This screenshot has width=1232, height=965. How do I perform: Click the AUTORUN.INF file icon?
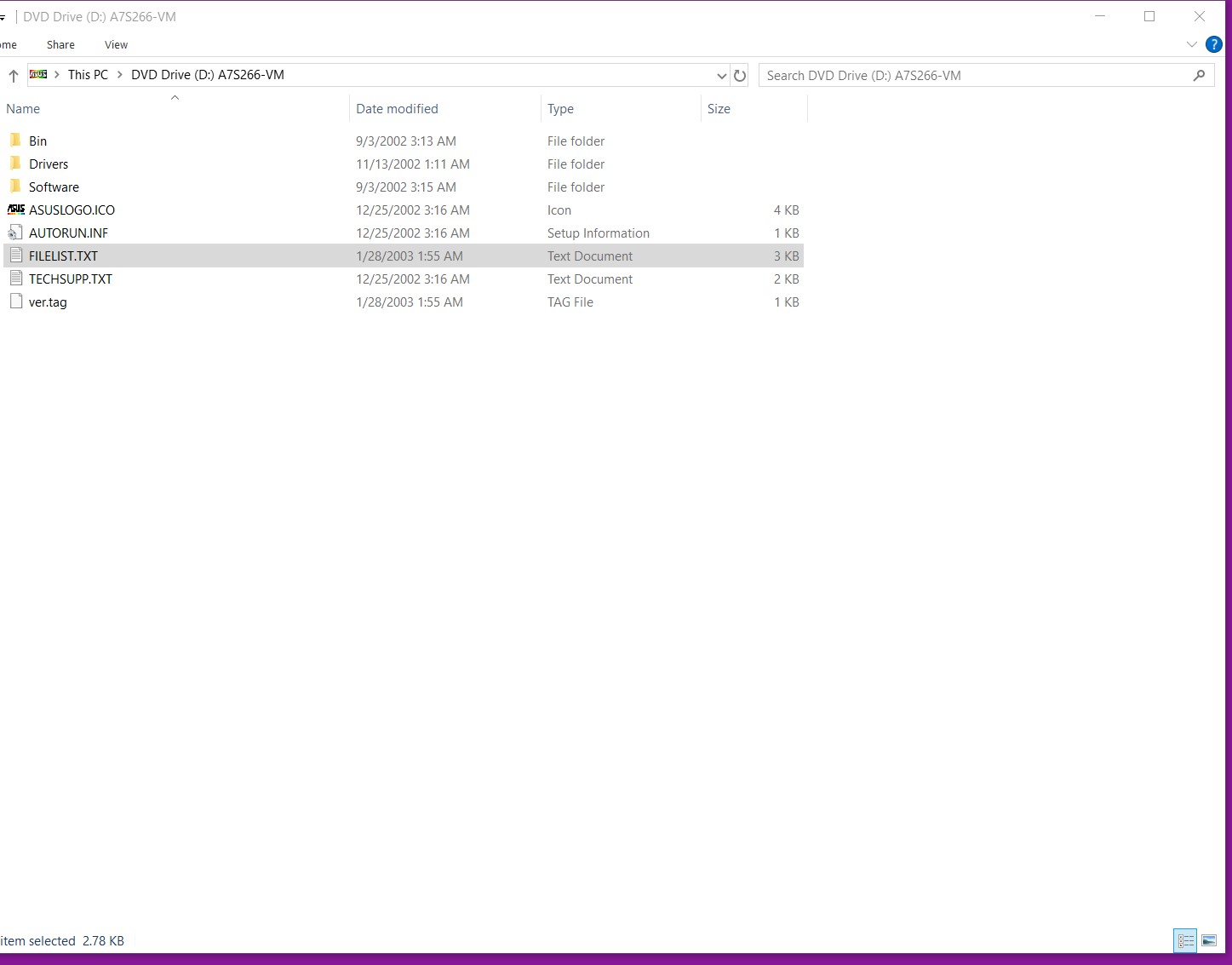click(15, 233)
